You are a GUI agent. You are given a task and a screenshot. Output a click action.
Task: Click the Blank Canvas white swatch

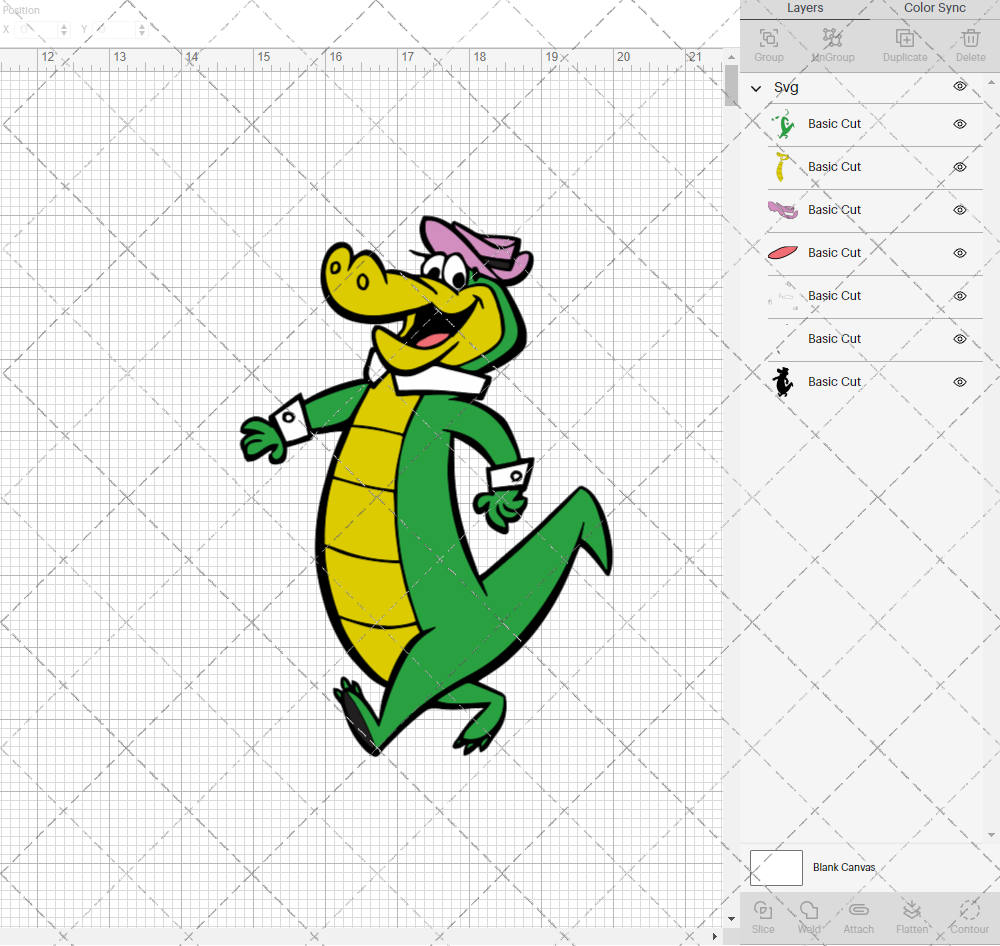(x=776, y=868)
